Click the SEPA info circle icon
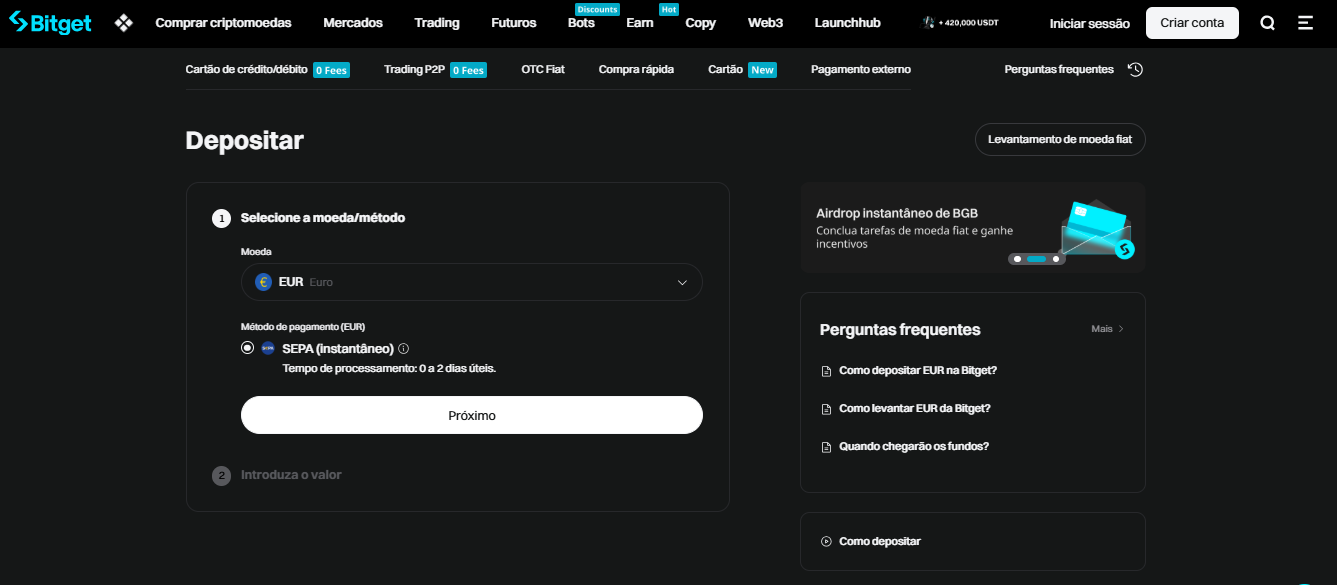Image resolution: width=1337 pixels, height=585 pixels. (x=404, y=349)
